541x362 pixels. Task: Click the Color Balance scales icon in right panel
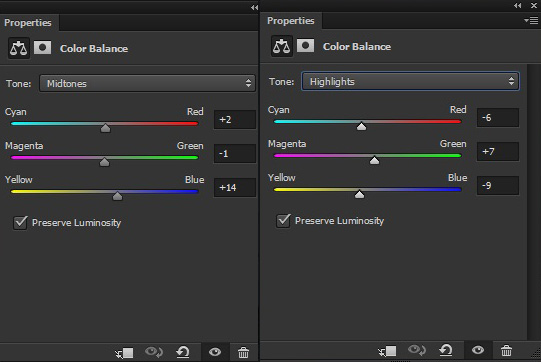point(282,46)
